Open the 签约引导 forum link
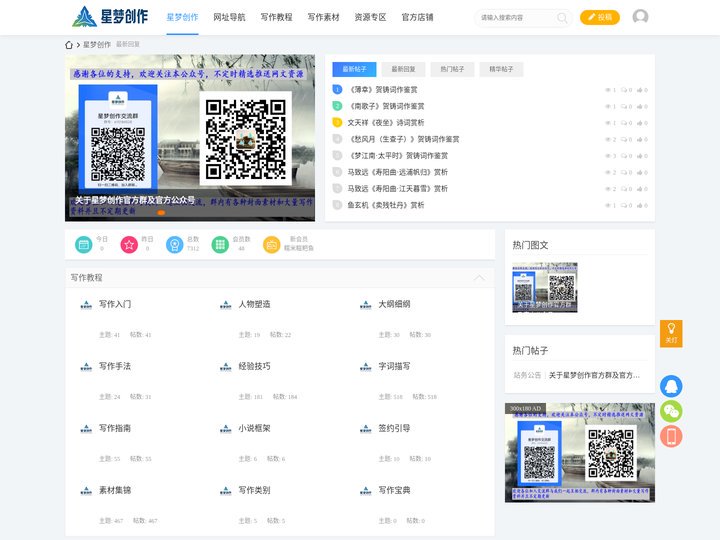 [x=394, y=428]
